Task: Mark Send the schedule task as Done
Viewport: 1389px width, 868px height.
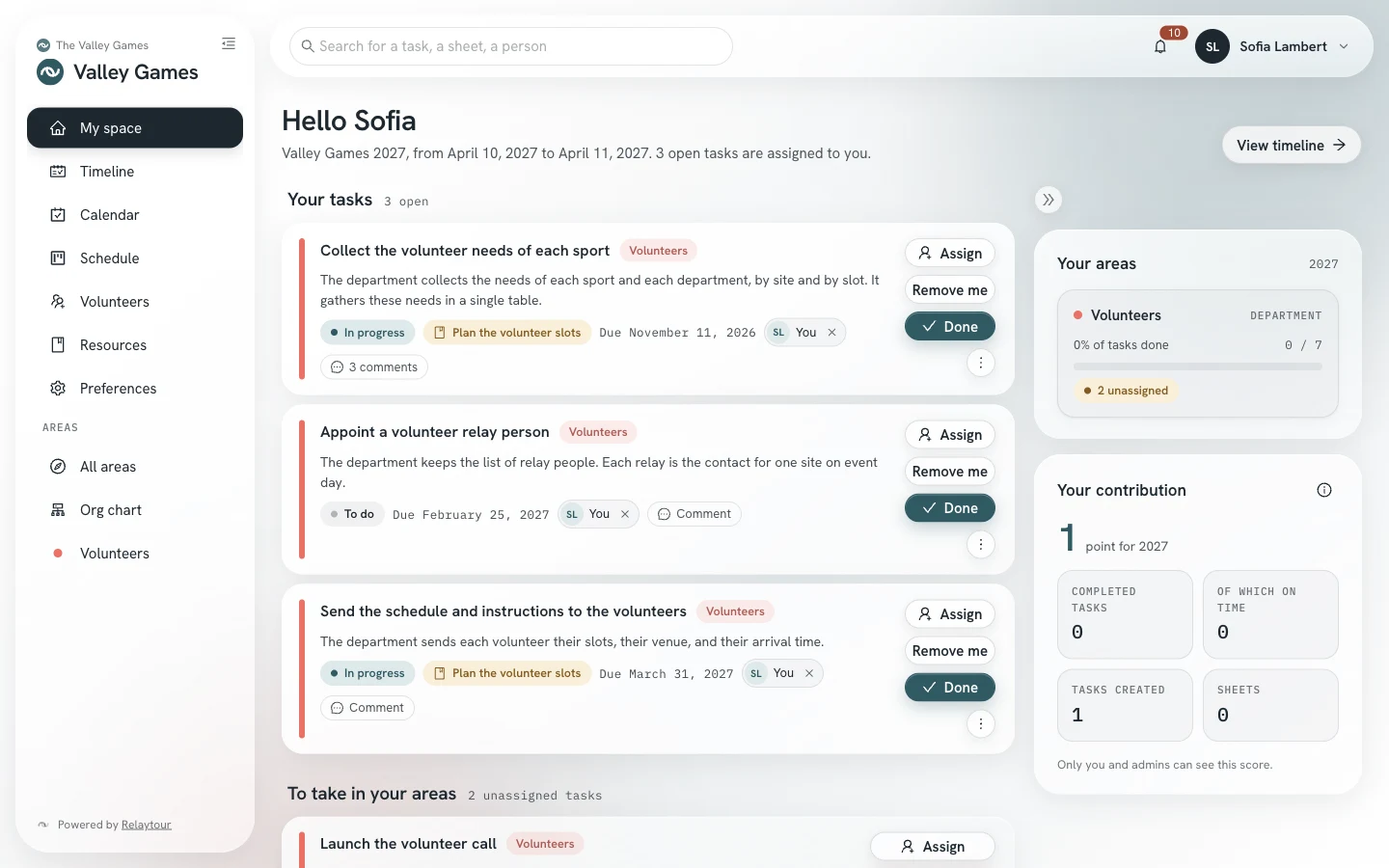Action: pyautogui.click(x=950, y=688)
